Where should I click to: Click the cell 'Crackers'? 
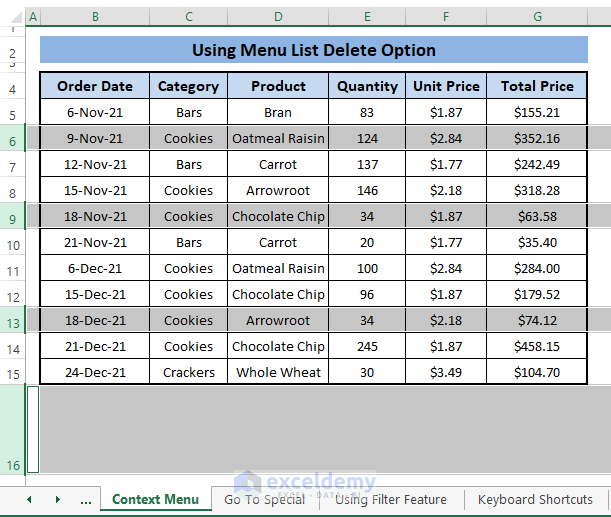[x=189, y=372]
